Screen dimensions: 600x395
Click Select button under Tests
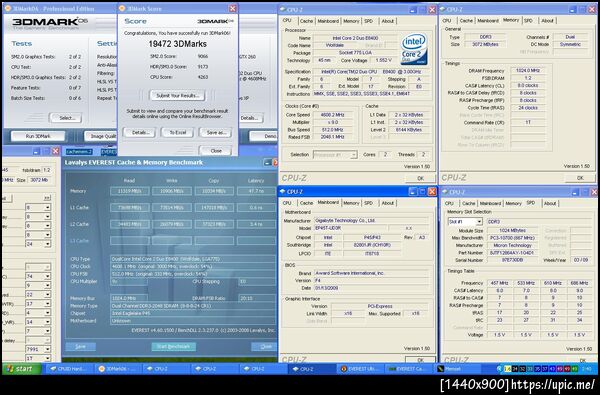pyautogui.click(x=66, y=118)
